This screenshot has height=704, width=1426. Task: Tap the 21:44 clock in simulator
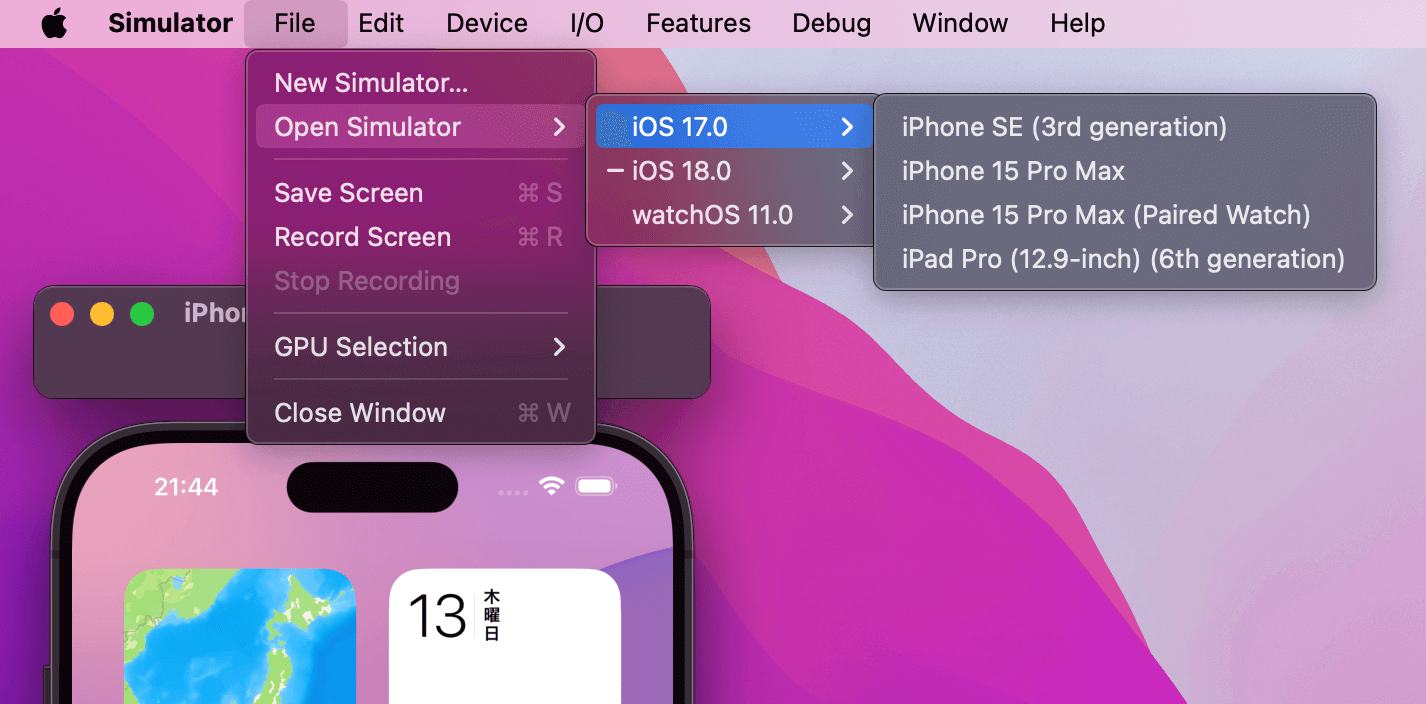pyautogui.click(x=186, y=487)
